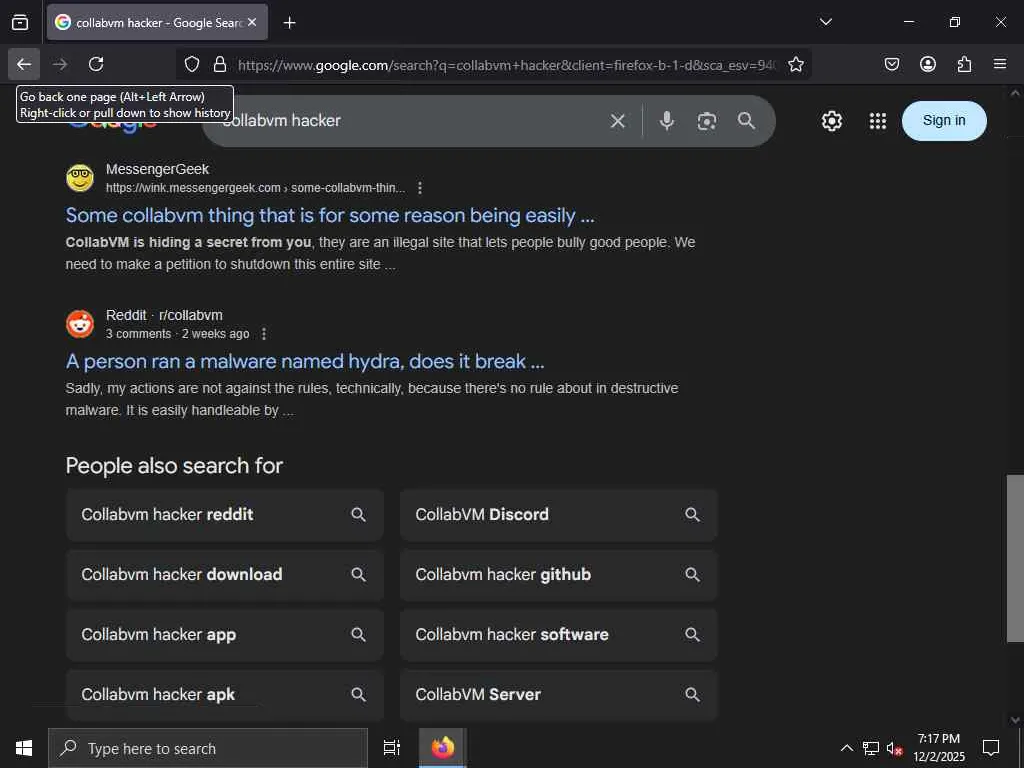The image size is (1024, 768).
Task: Search by image with Google Lens
Action: (x=707, y=121)
